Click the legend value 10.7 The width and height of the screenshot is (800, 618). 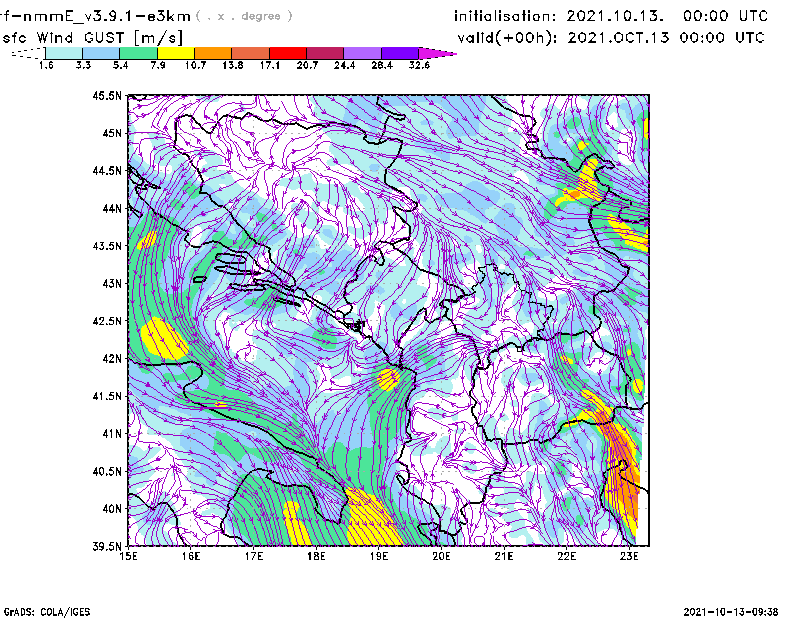point(195,65)
